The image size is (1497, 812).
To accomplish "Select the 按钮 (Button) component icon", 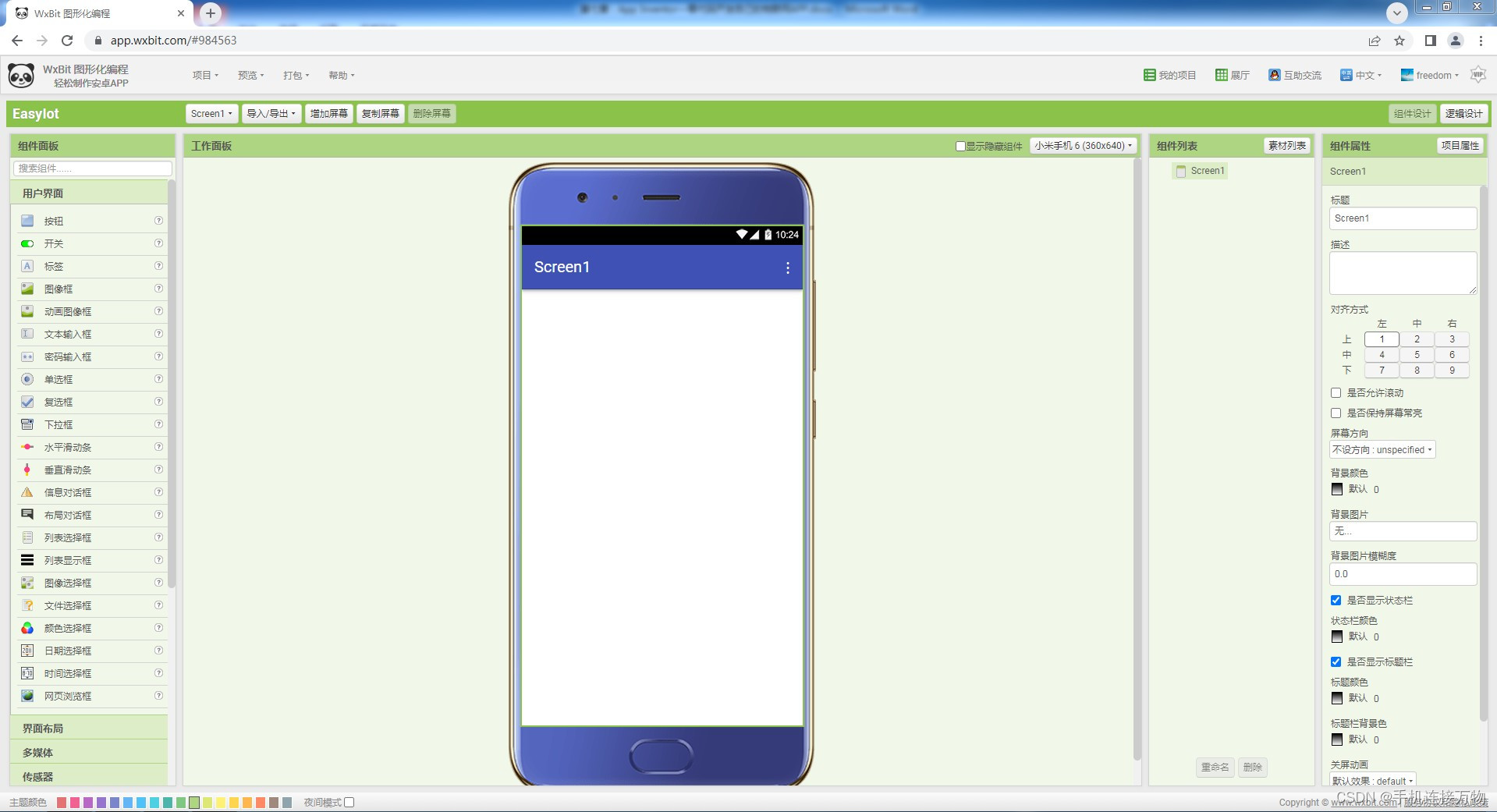I will click(x=27, y=221).
